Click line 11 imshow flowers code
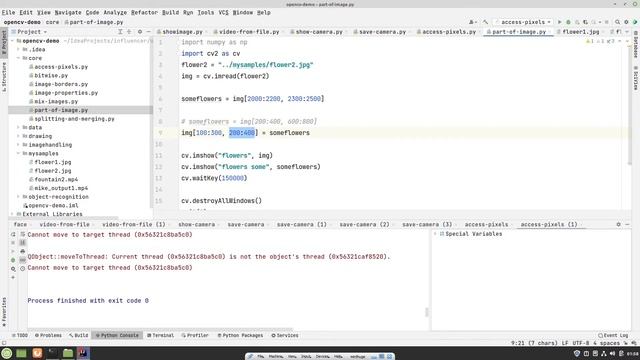 (227, 156)
